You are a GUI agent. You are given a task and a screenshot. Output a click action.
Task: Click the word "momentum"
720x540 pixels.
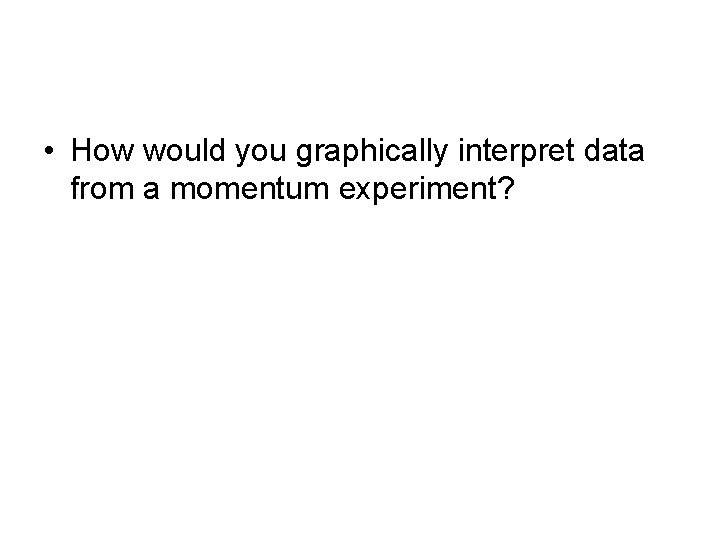[x=250, y=189]
